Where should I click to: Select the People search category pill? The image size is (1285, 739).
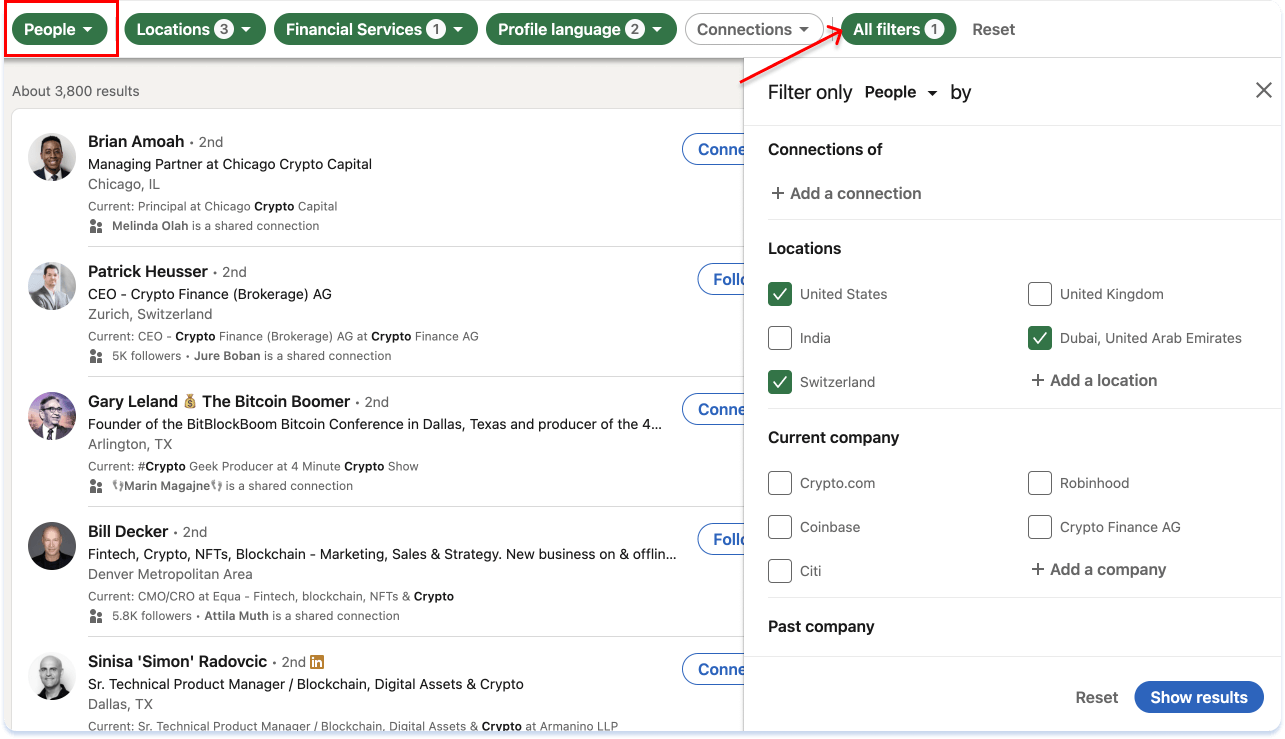pyautogui.click(x=58, y=29)
